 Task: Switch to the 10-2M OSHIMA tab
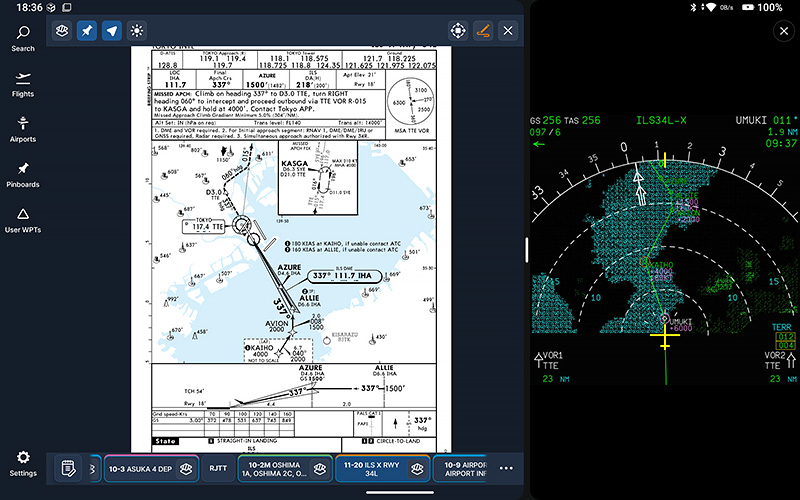click(274, 469)
